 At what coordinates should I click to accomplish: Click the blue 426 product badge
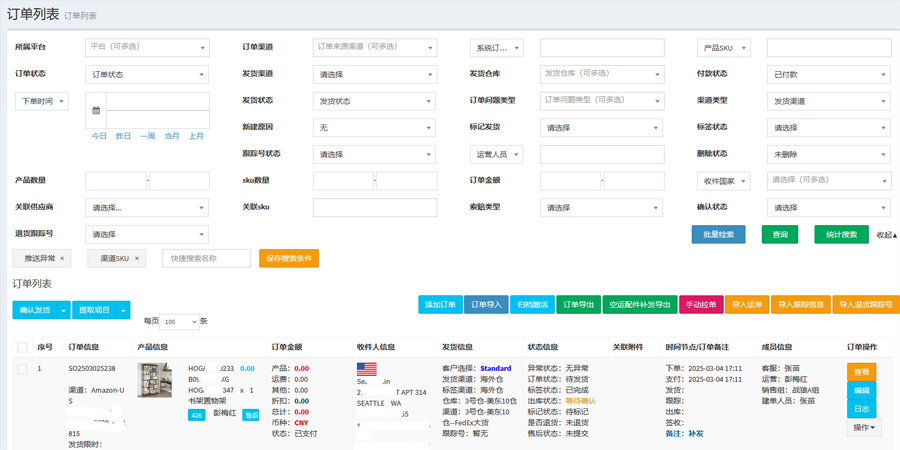pyautogui.click(x=197, y=414)
